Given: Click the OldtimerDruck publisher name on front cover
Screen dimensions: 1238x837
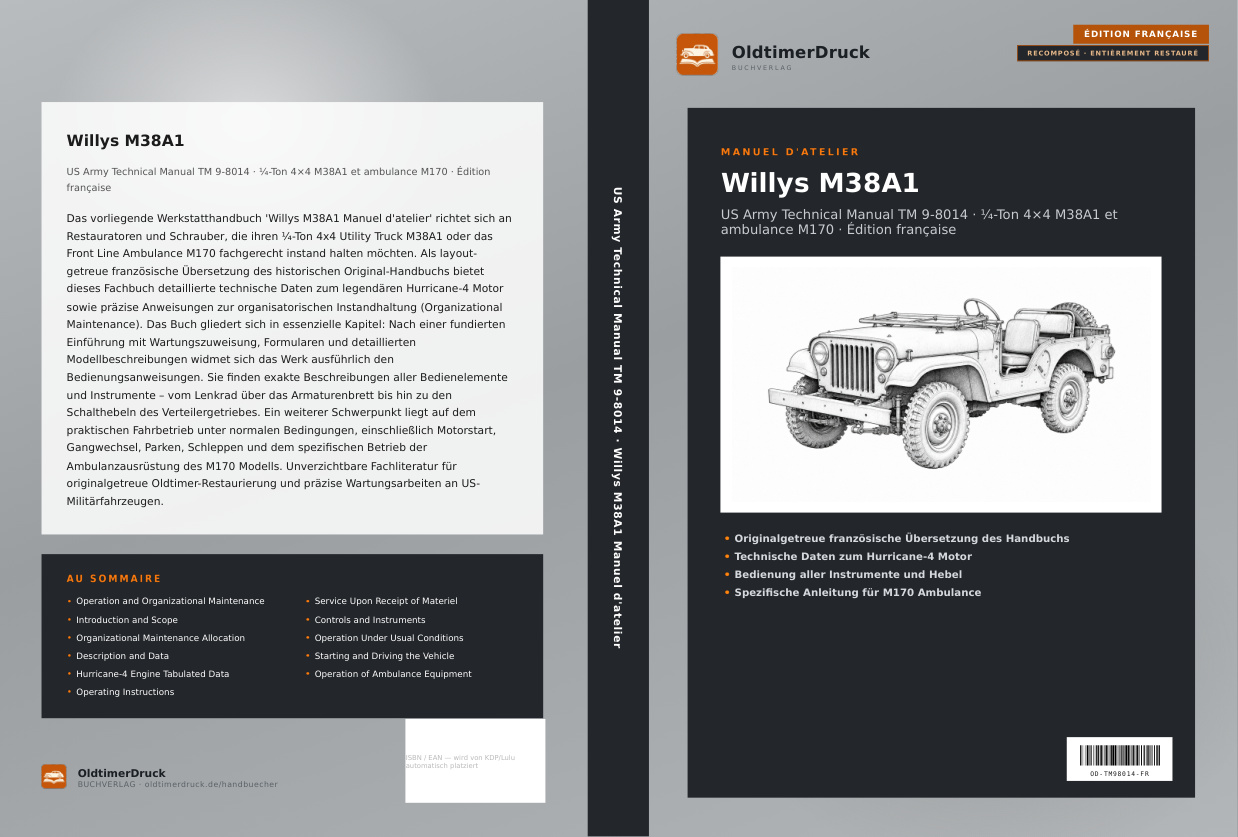Looking at the screenshot, I should click(800, 52).
